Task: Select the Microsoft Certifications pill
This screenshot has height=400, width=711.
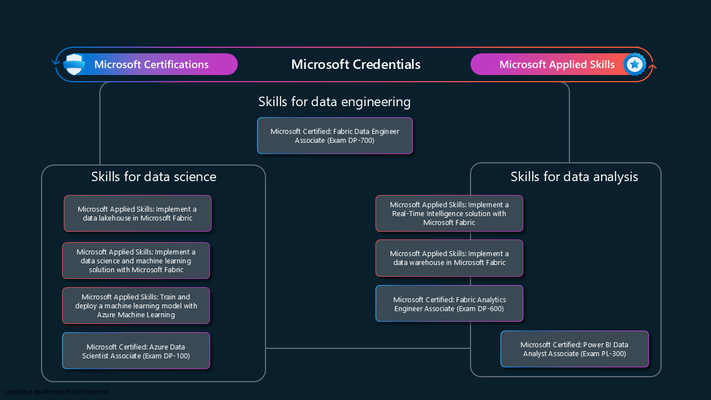Action: (x=151, y=64)
